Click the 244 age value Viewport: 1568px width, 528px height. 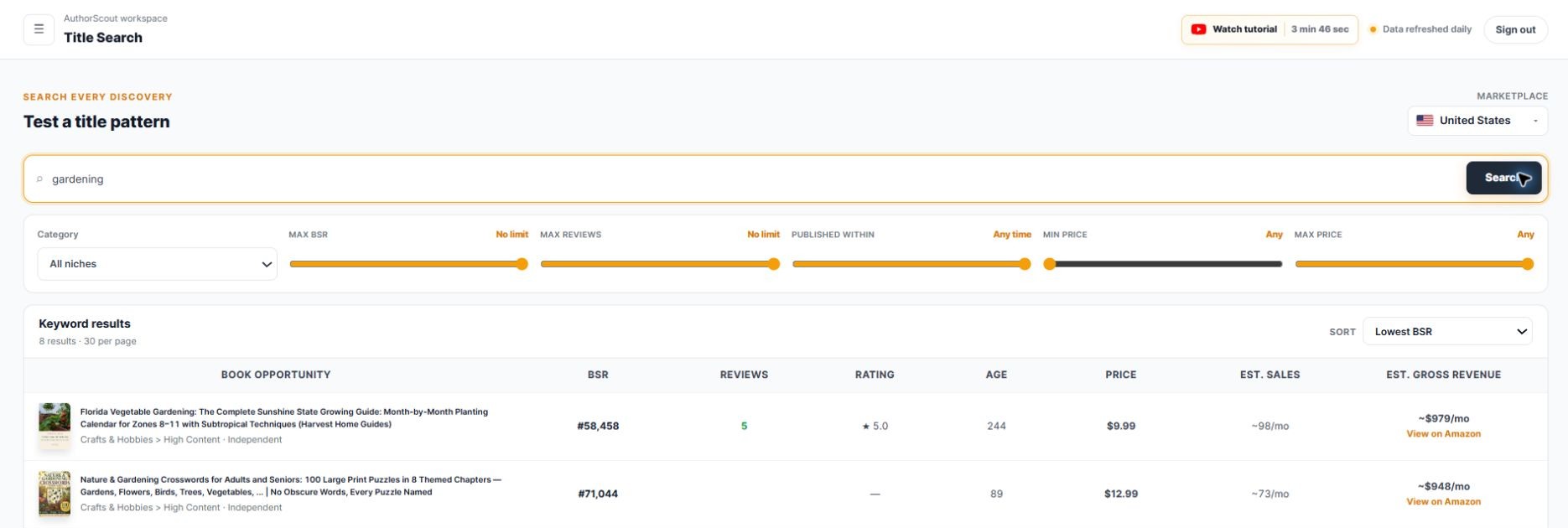click(996, 427)
